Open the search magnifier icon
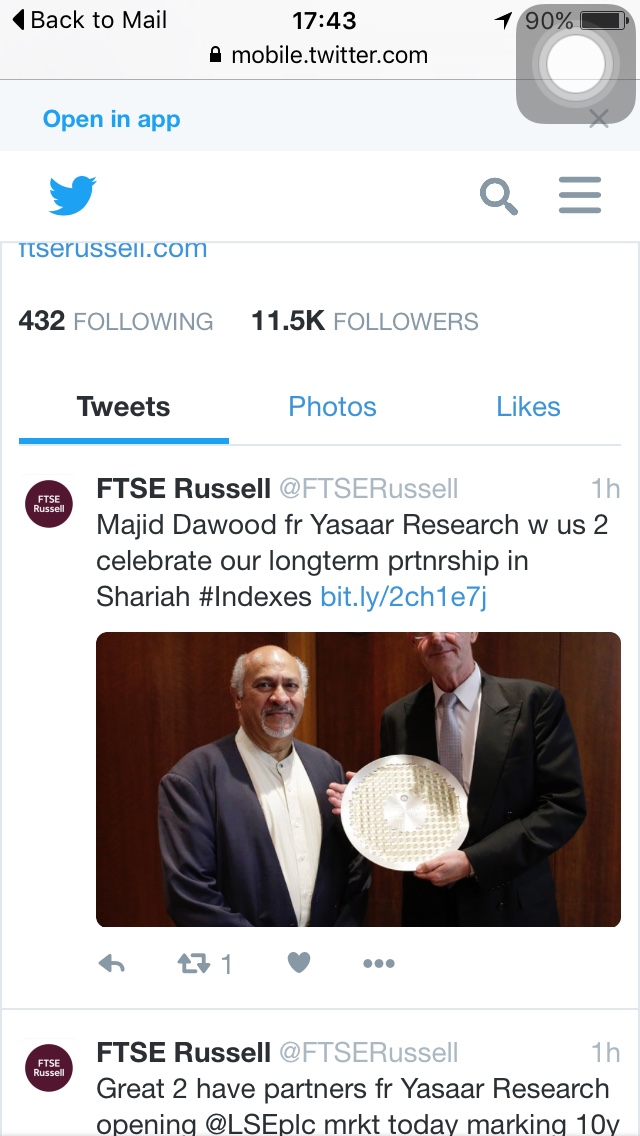 pyautogui.click(x=499, y=196)
